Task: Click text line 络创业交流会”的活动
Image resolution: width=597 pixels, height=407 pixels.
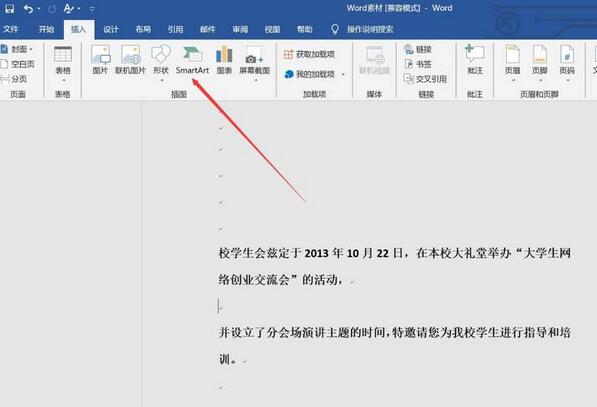Action: click(280, 280)
